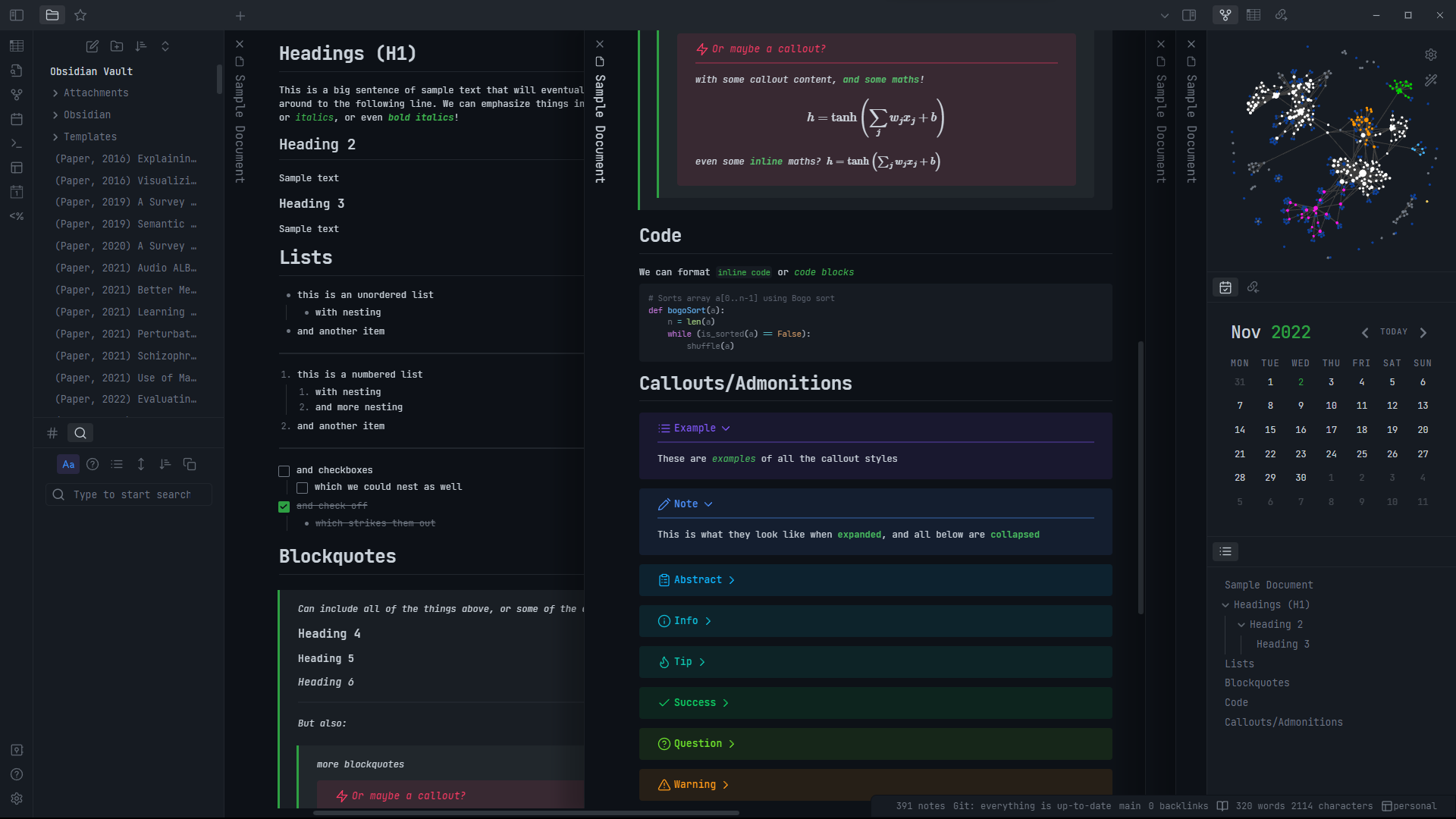Open the outgoing links tab icon
Image resolution: width=1456 pixels, height=819 pixels.
tap(1282, 15)
